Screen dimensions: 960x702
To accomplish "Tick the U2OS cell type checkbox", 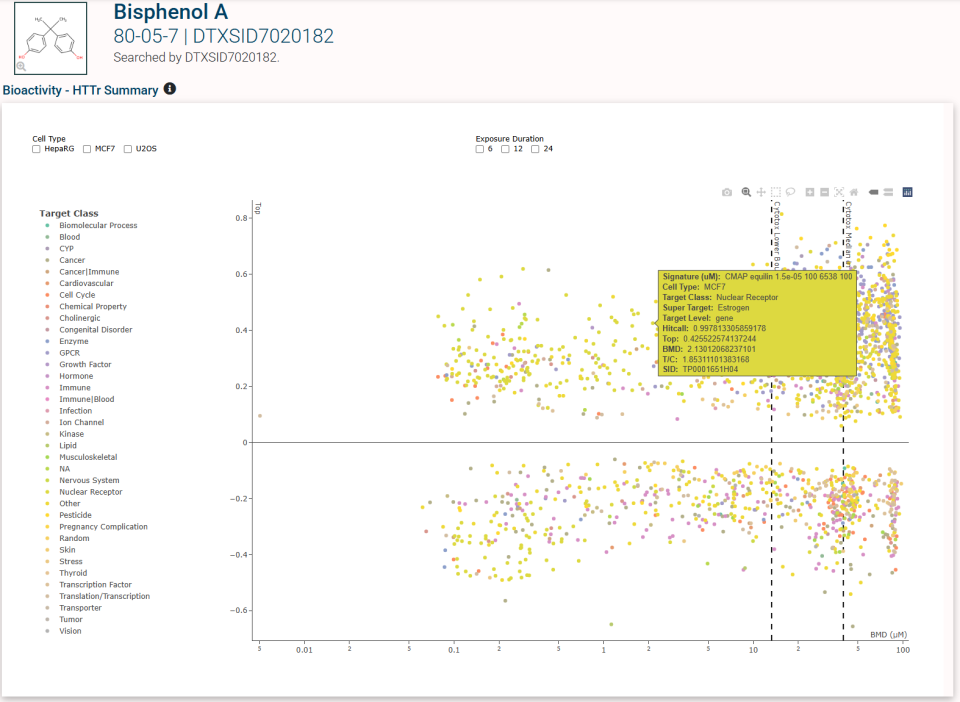I will pos(128,149).
